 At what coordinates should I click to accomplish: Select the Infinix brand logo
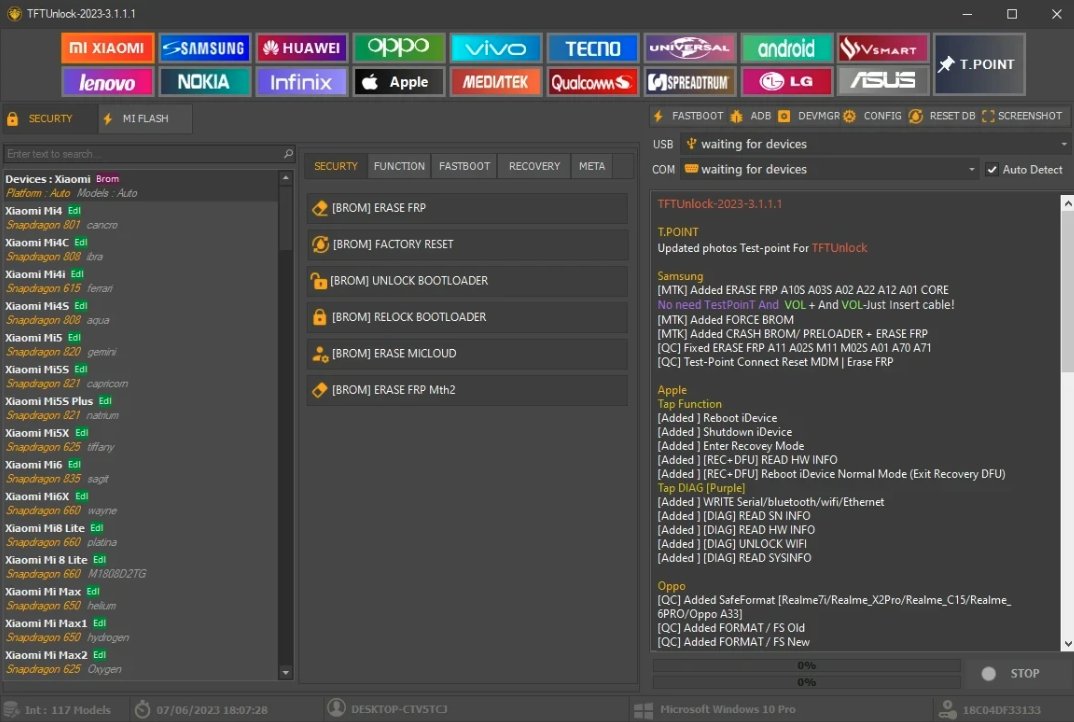pyautogui.click(x=302, y=82)
